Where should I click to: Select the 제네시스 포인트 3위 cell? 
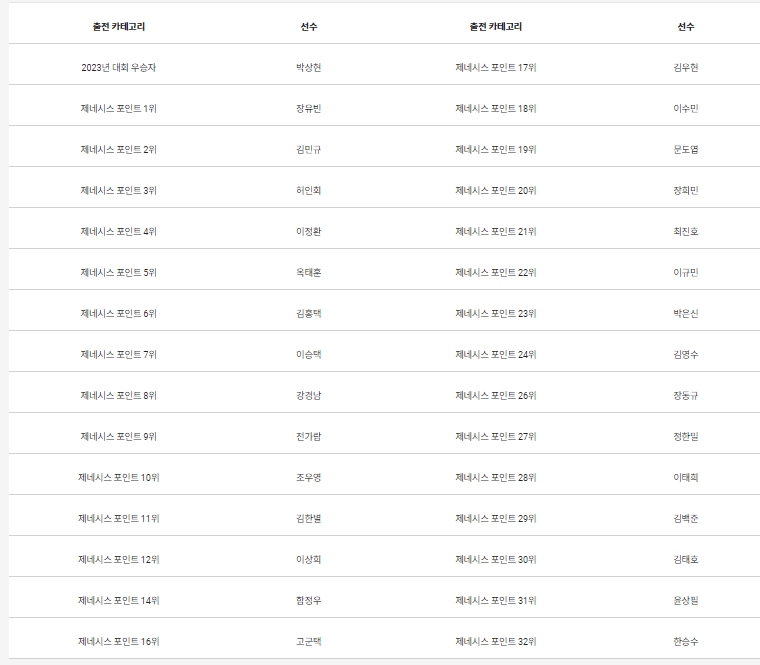[119, 190]
